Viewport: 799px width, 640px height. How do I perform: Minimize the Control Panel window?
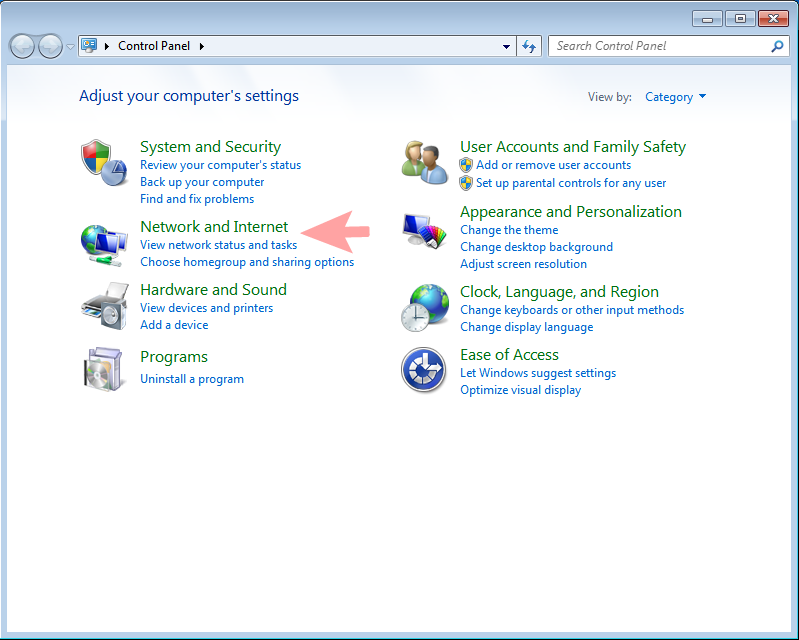coord(707,19)
